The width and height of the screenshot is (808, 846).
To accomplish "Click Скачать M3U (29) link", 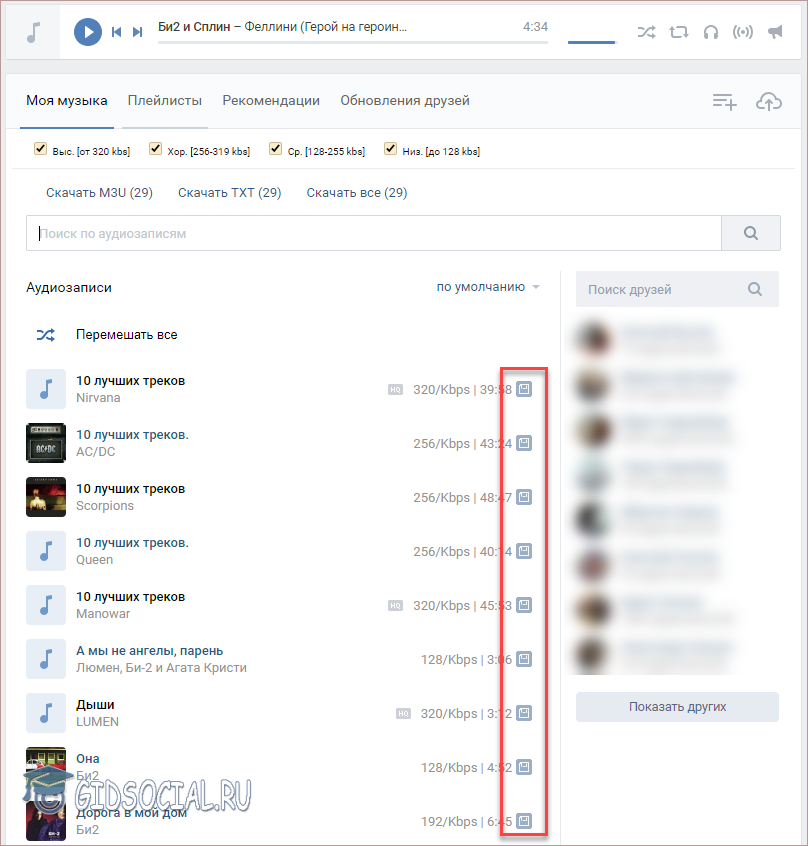I will [x=99, y=193].
